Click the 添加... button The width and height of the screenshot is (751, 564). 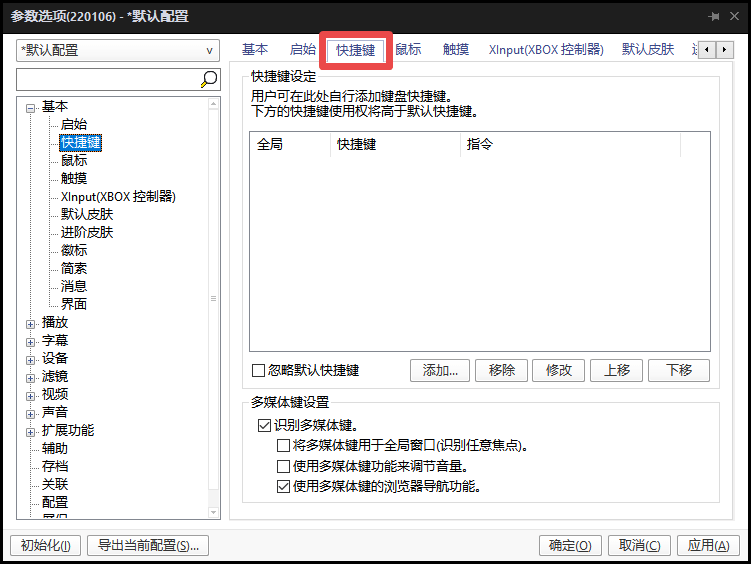(x=440, y=371)
